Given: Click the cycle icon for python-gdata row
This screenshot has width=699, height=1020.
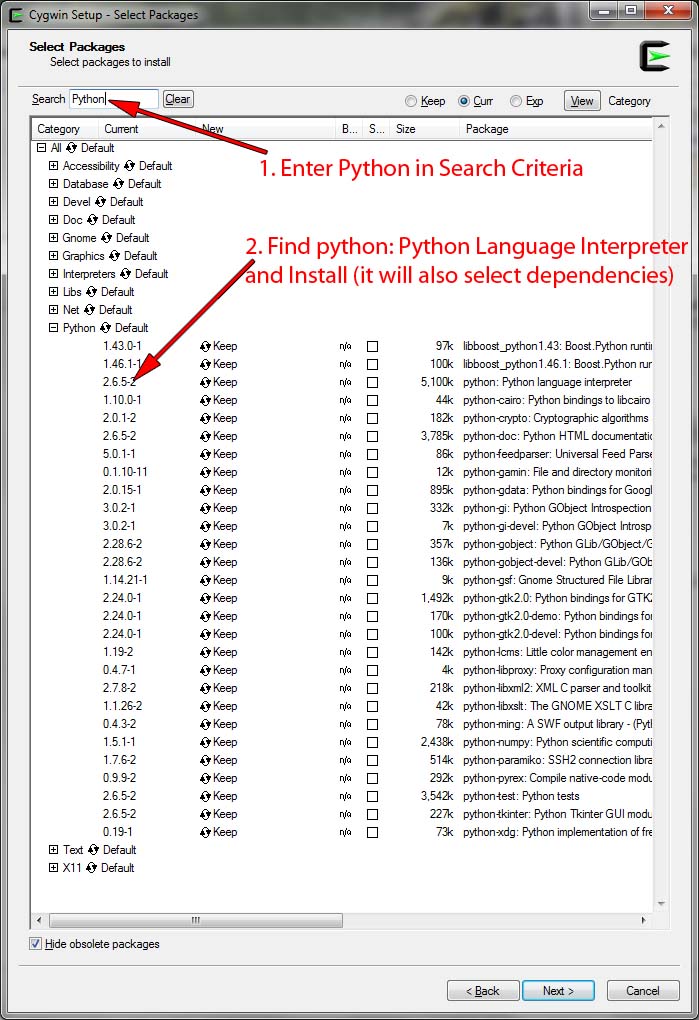Looking at the screenshot, I should [205, 490].
